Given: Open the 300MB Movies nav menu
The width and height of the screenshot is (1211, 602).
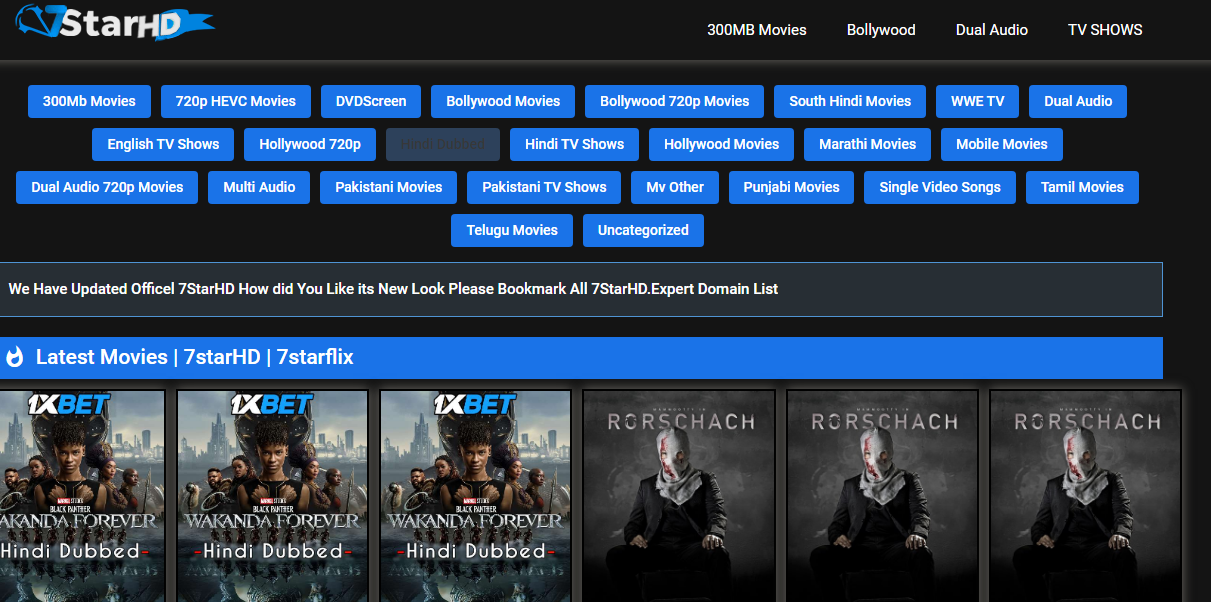Looking at the screenshot, I should tap(756, 30).
